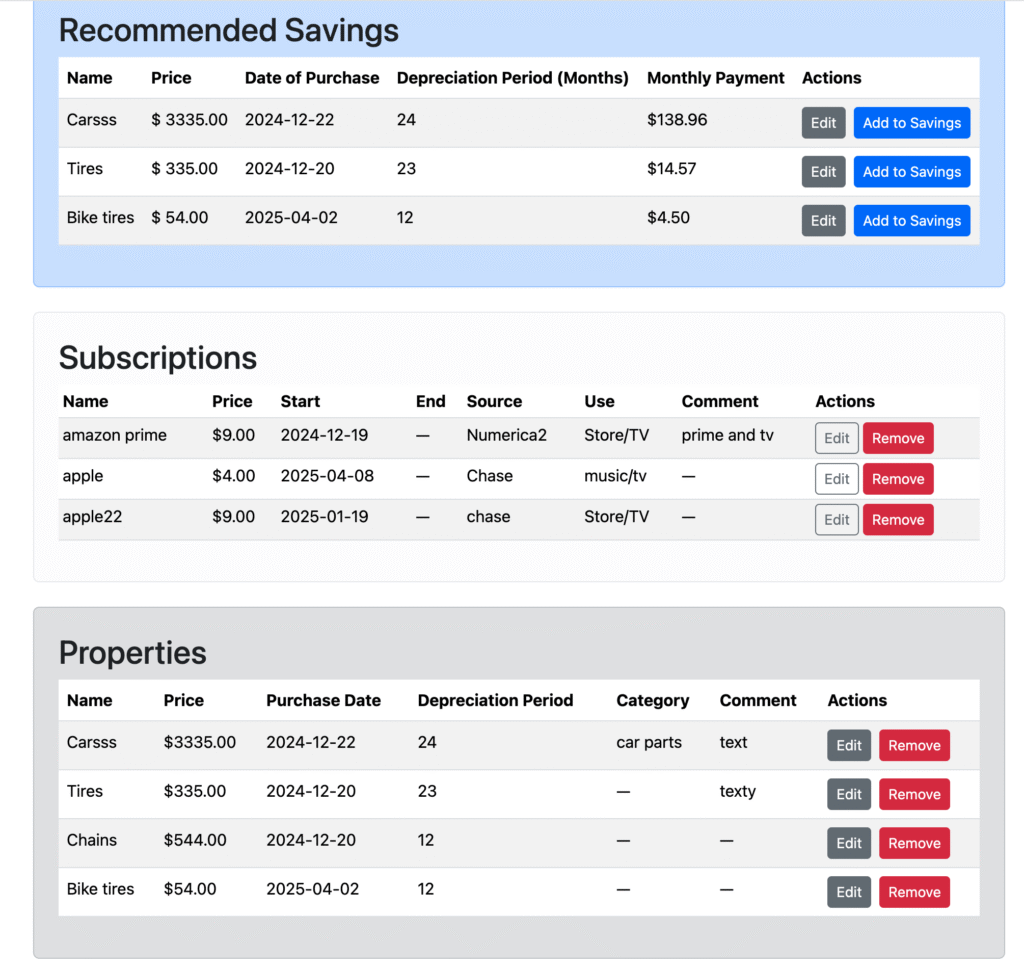Remove the Carsss property
This screenshot has height=972, width=1024.
tap(914, 745)
